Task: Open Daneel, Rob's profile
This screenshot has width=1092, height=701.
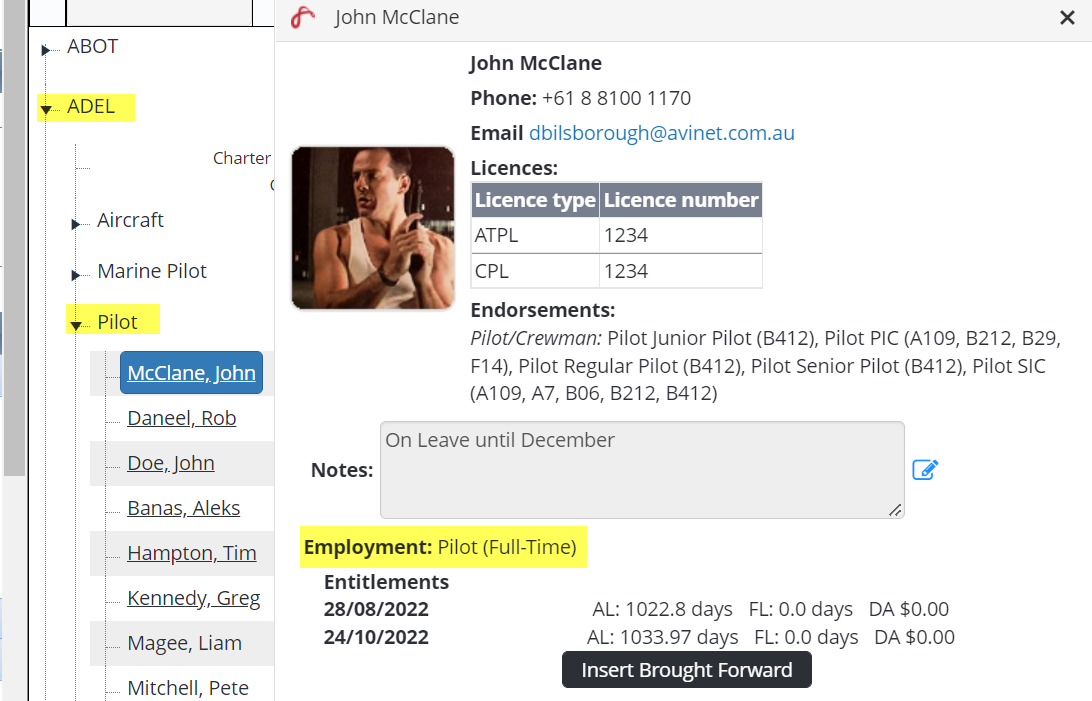Action: tap(182, 418)
